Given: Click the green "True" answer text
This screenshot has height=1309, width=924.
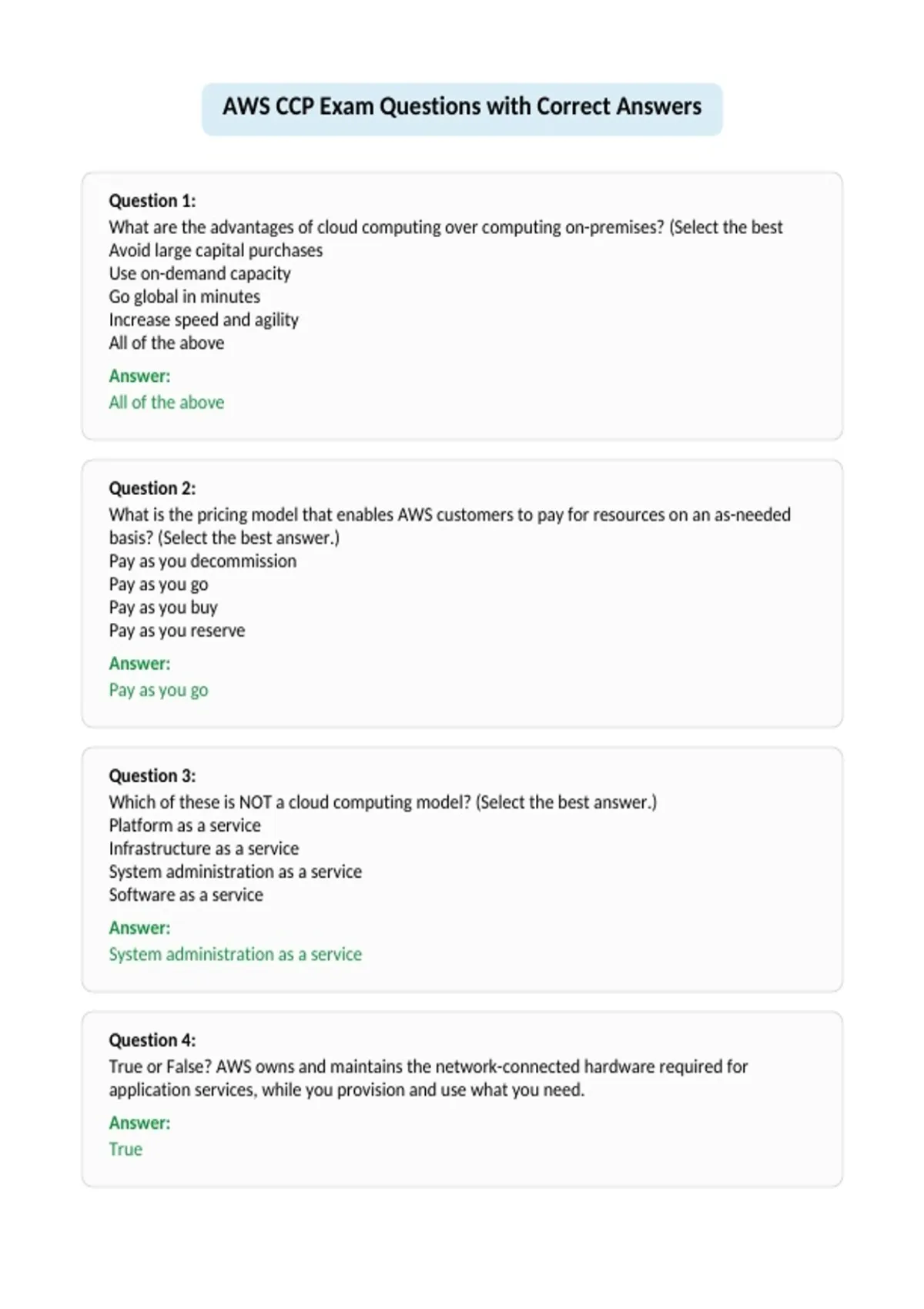Looking at the screenshot, I should click(126, 1149).
